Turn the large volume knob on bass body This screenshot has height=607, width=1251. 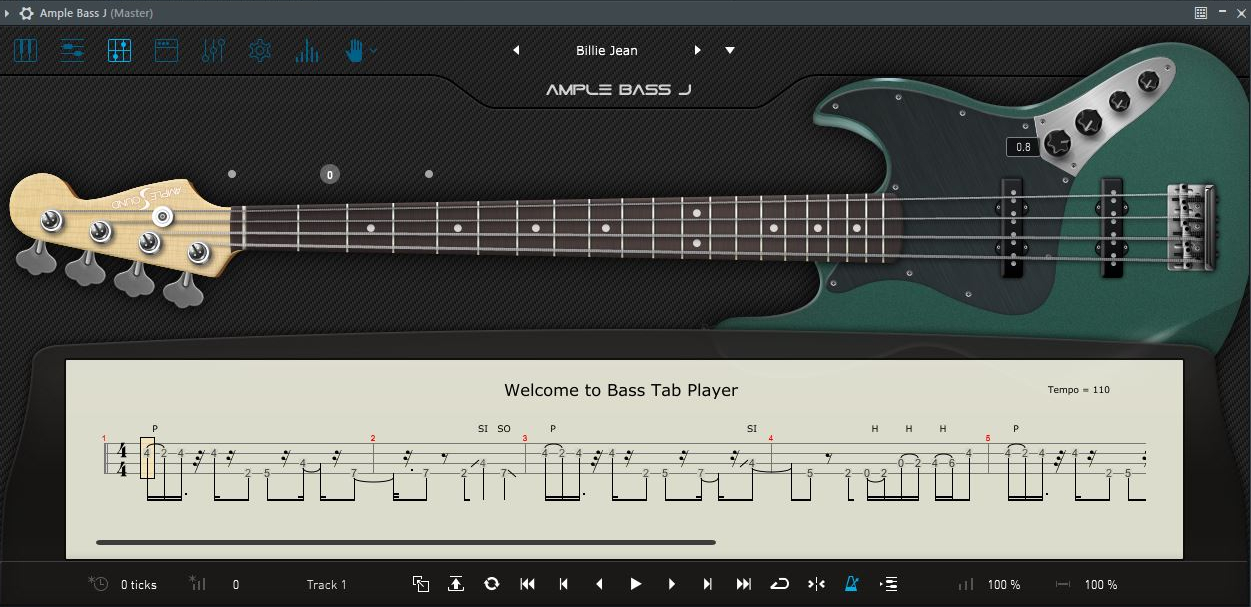pyautogui.click(x=1057, y=144)
